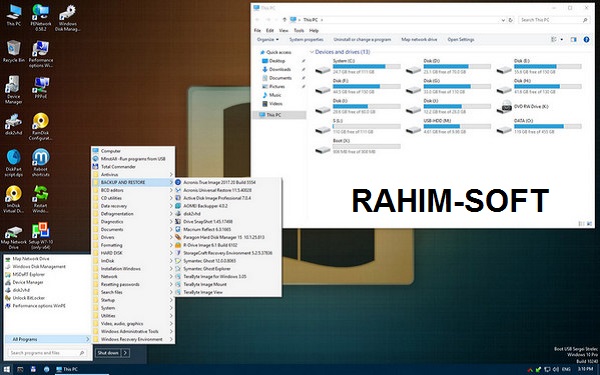Click the Windows Start button on taskbar
Screen dimensions: 600x375
click(x=7, y=369)
